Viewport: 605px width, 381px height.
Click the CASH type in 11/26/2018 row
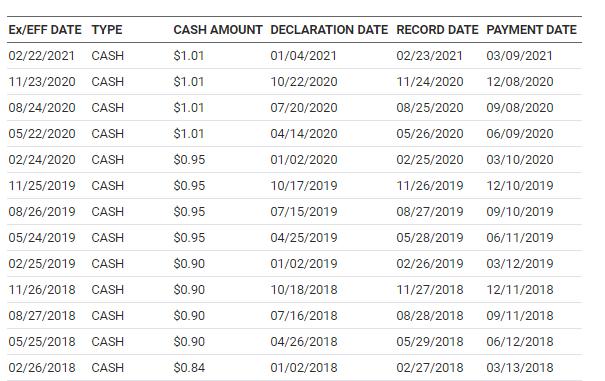108,290
